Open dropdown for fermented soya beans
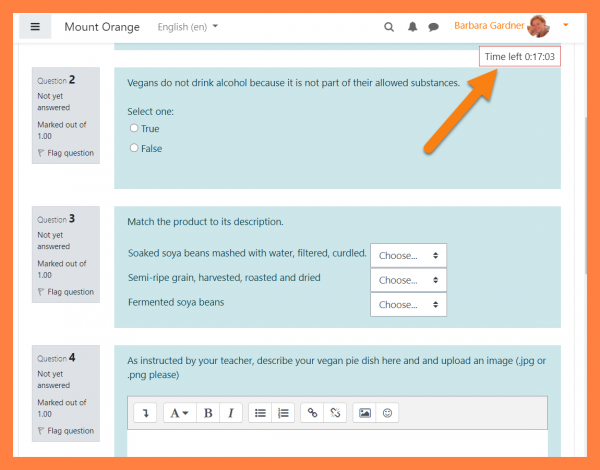Screen dimensions: 600x470 click(408, 304)
